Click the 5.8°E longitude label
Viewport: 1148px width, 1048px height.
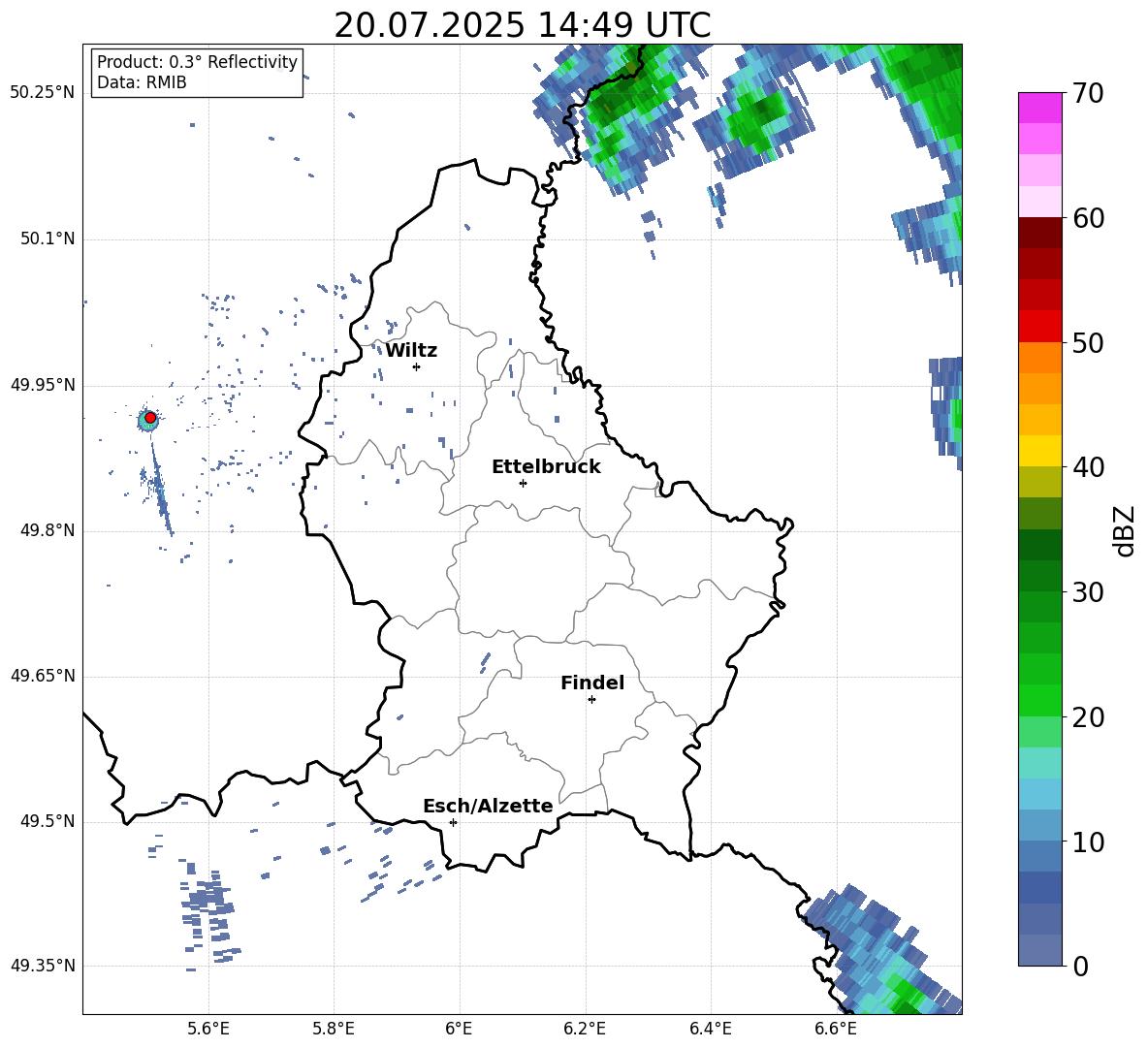point(334,1029)
